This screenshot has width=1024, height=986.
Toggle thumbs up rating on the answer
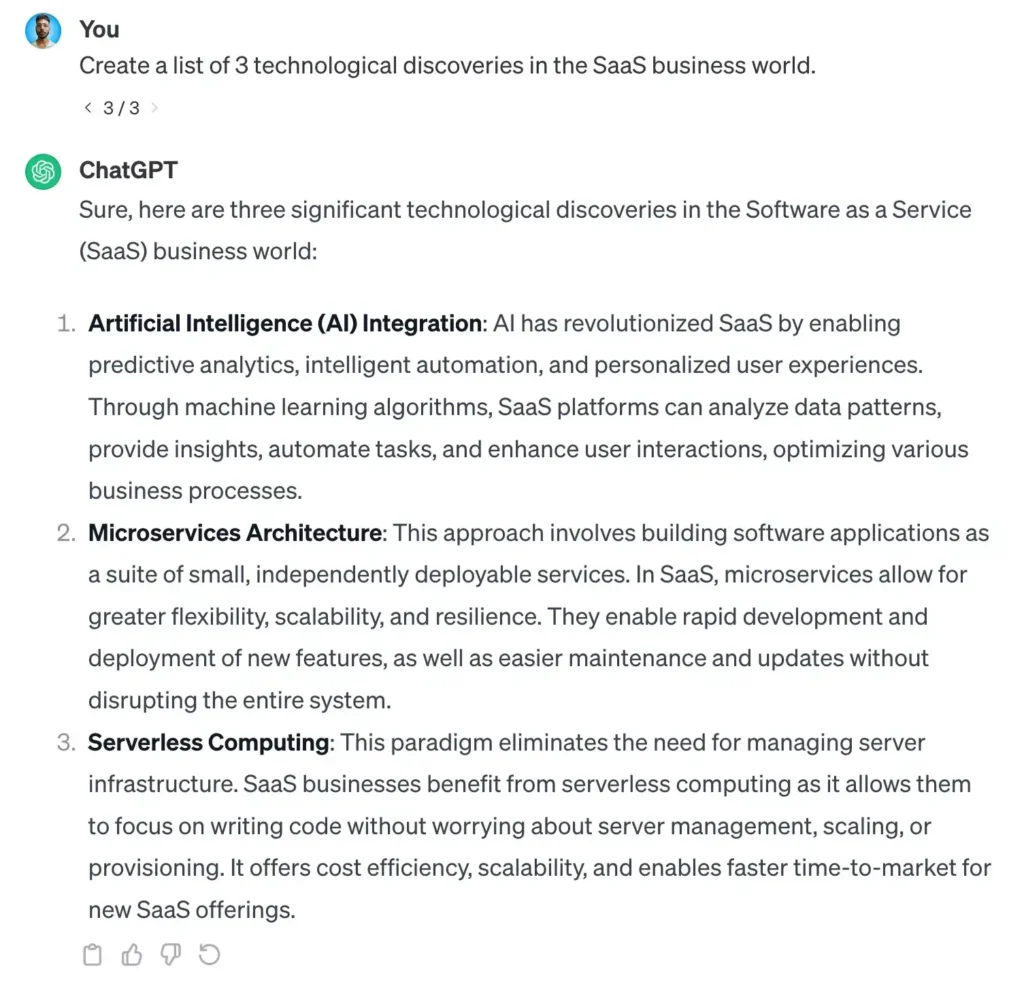click(x=131, y=954)
